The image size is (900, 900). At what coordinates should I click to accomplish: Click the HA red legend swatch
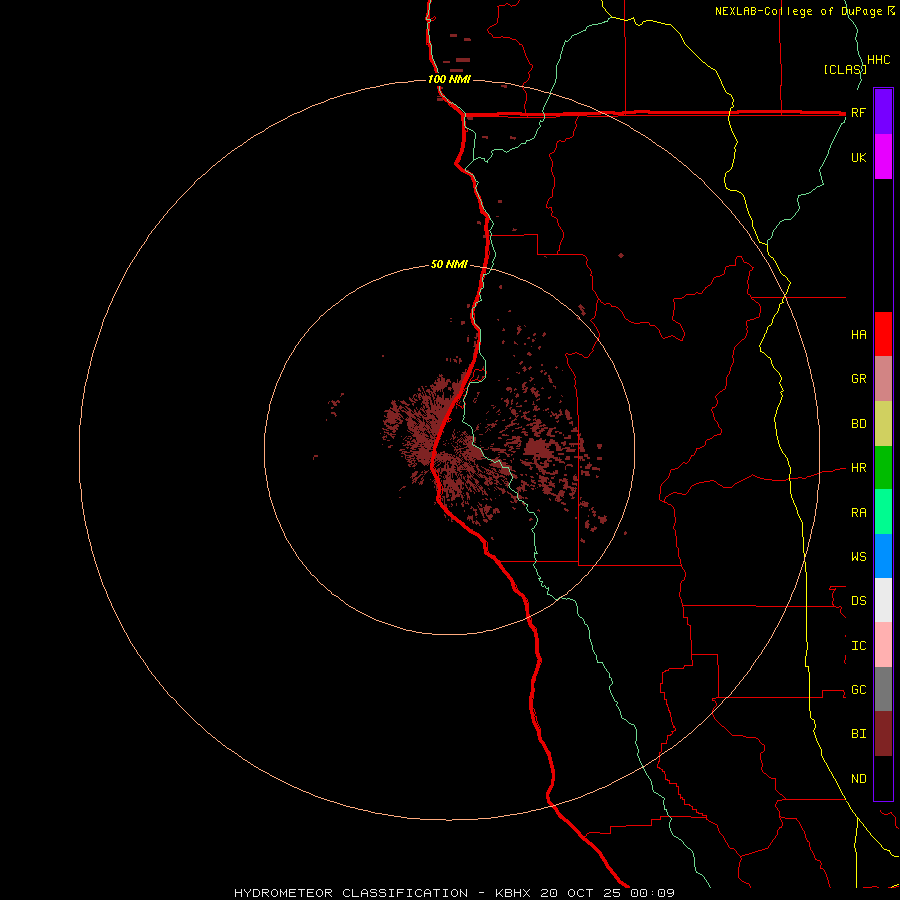pyautogui.click(x=883, y=334)
